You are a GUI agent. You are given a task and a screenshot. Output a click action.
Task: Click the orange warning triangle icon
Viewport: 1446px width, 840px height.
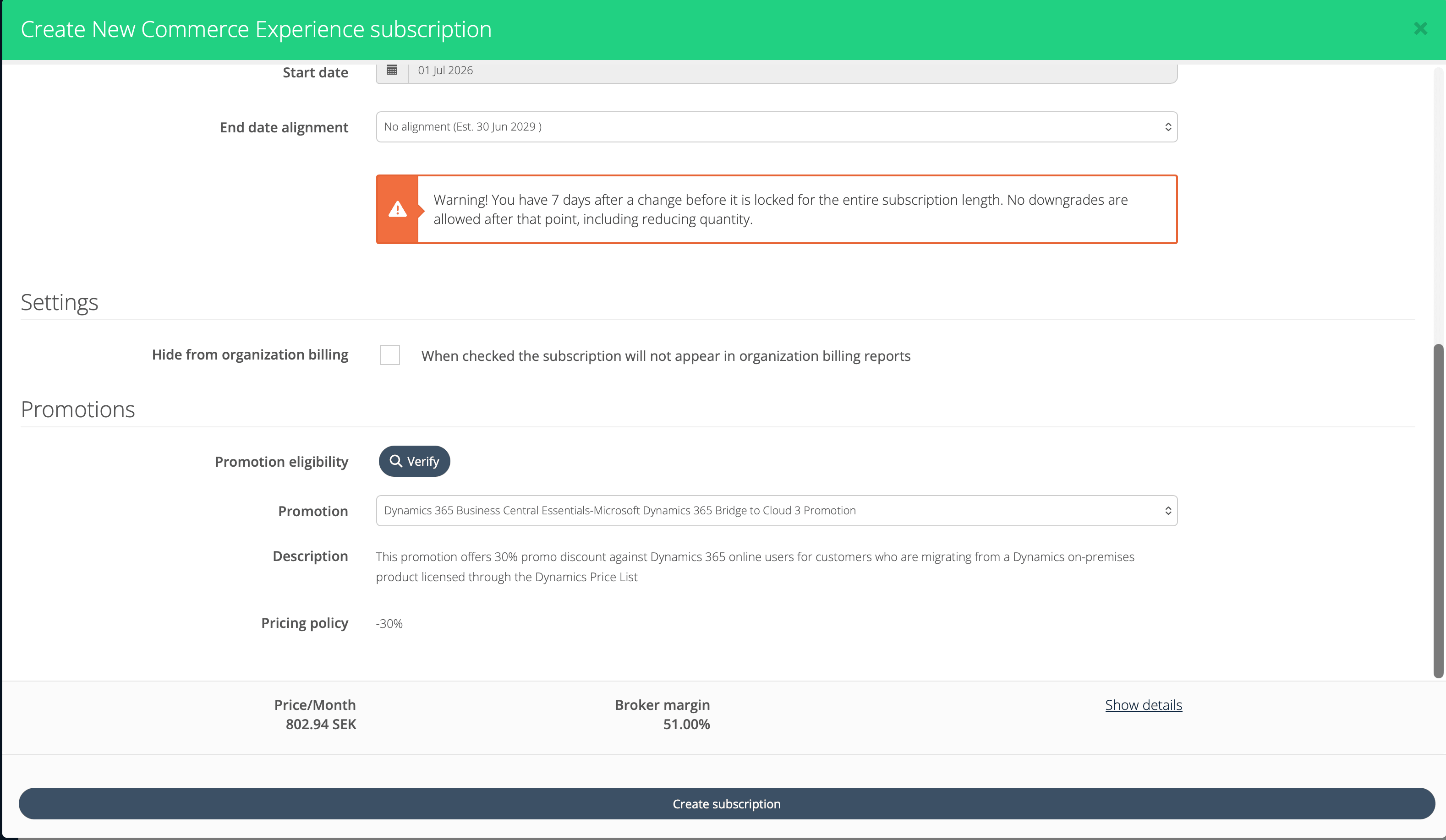point(397,209)
